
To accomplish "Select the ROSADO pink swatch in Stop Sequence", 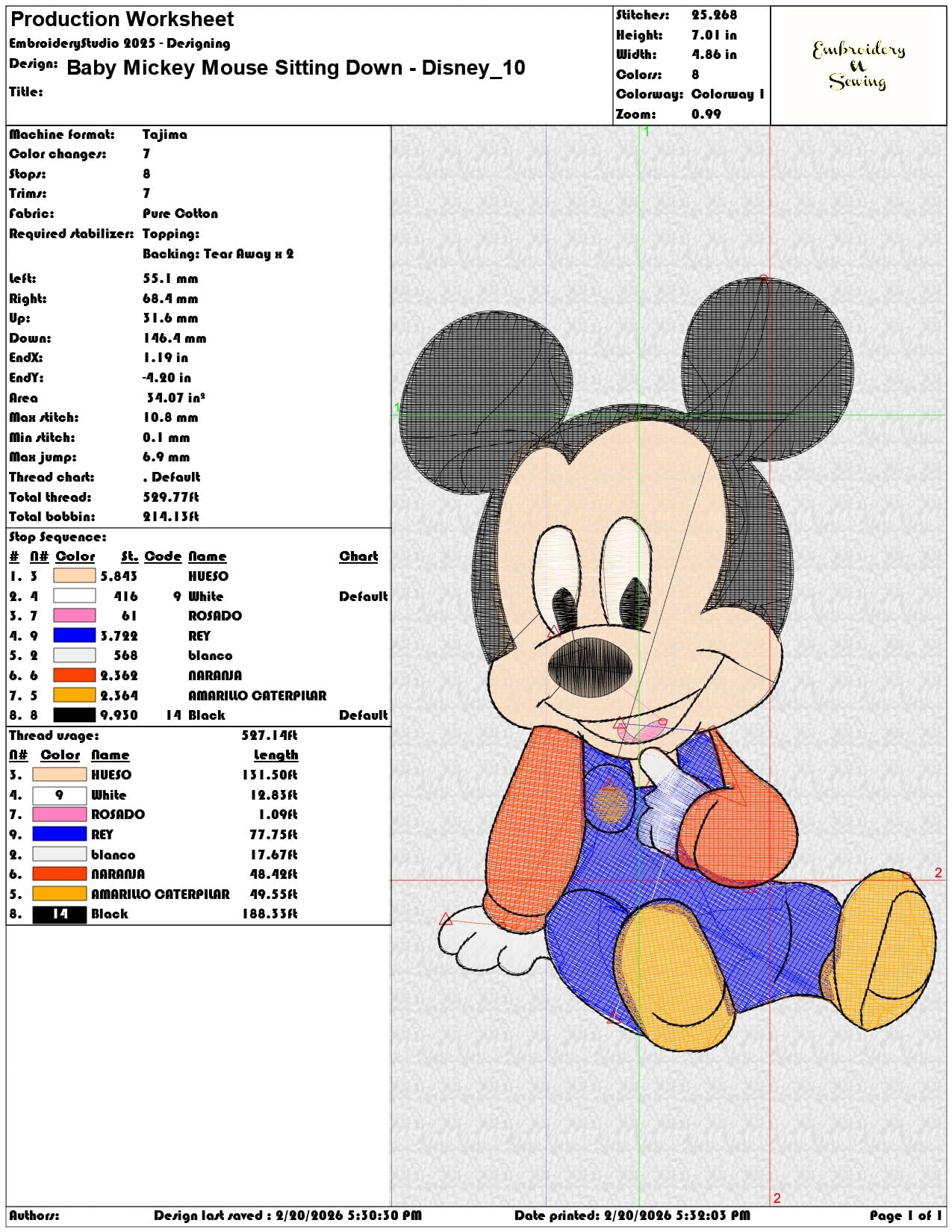I will coord(75,615).
